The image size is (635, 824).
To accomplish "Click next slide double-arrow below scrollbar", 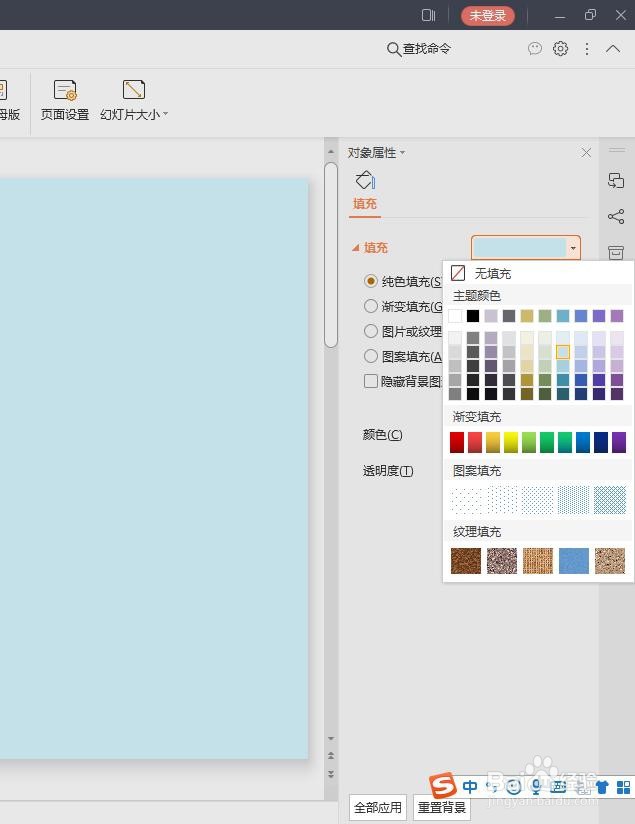I will 331,774.
